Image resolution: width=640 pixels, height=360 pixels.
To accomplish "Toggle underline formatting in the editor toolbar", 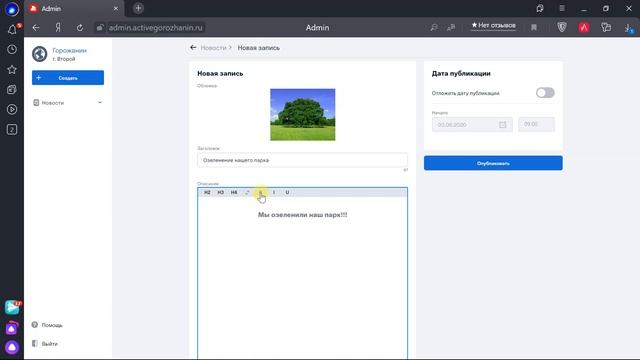I will tap(287, 192).
